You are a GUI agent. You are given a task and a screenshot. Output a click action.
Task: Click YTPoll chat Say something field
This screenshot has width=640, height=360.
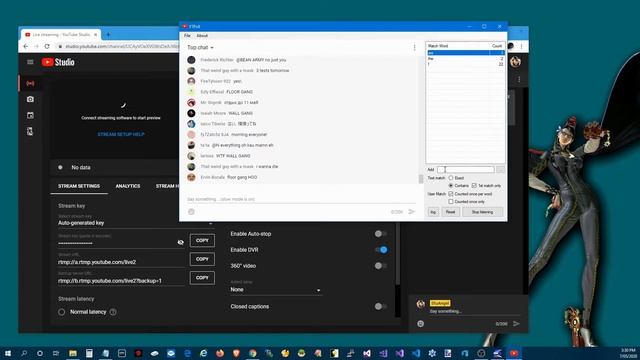301,199
